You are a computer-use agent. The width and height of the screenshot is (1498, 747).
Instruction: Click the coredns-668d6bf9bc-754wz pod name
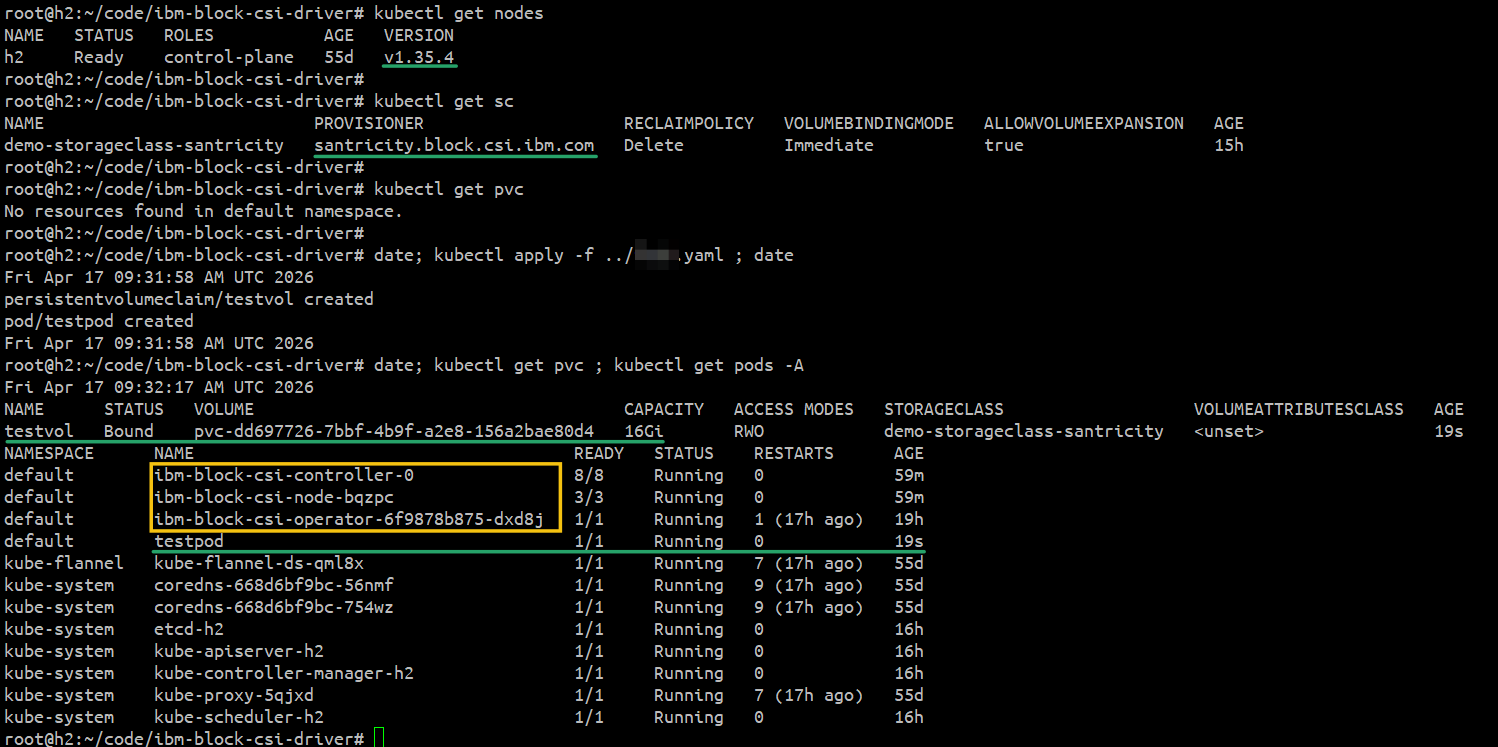click(274, 607)
